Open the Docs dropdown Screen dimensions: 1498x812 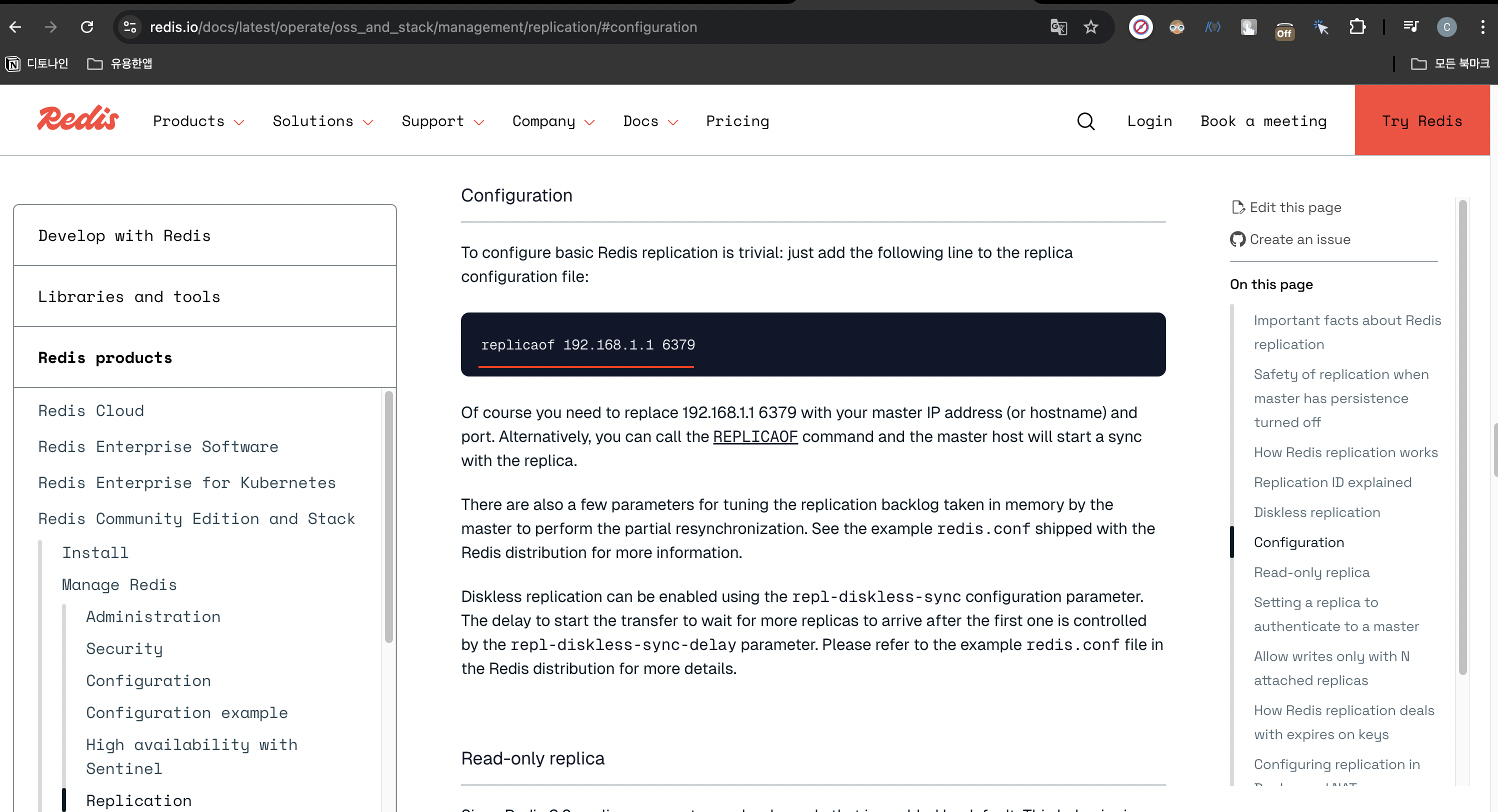pyautogui.click(x=650, y=121)
